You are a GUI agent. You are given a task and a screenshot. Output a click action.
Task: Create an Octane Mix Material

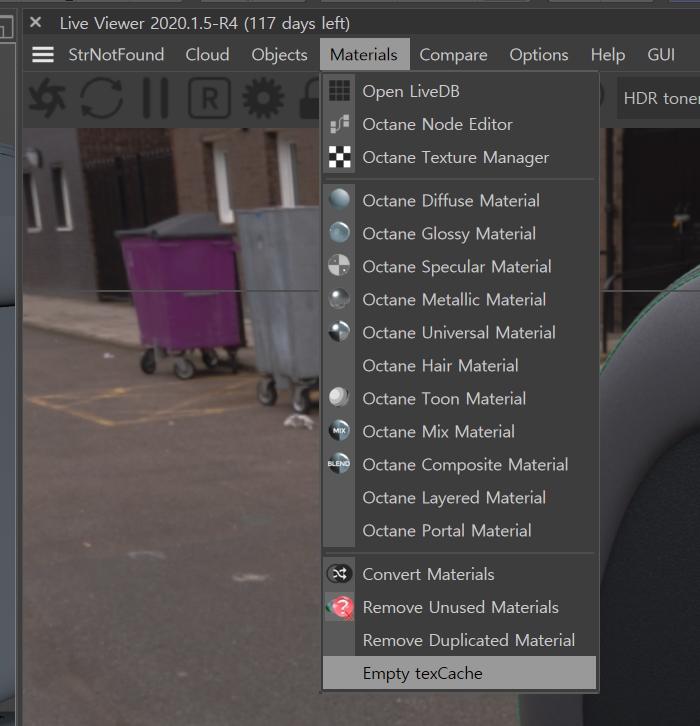coord(459,432)
